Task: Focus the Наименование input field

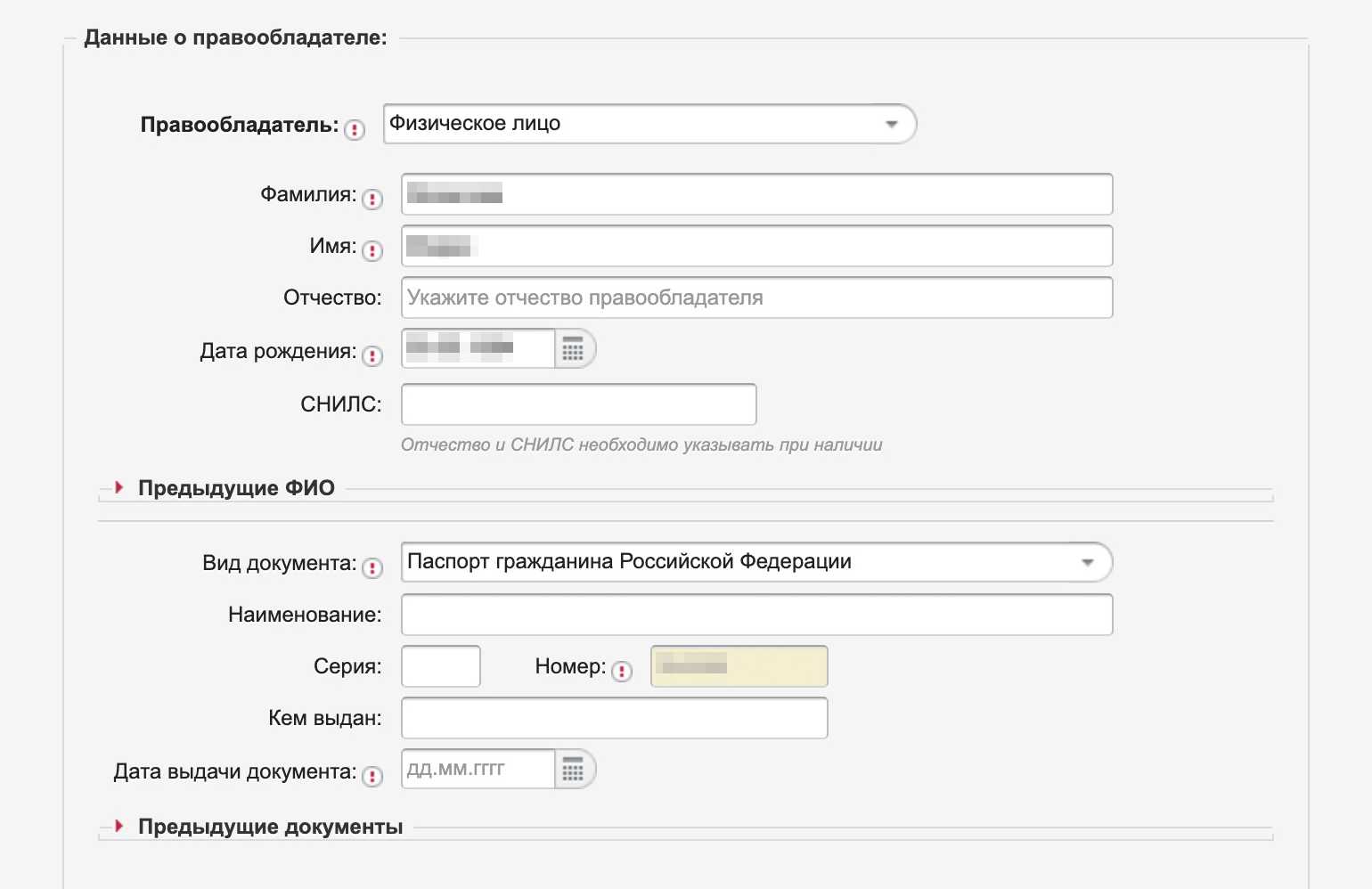Action: coord(756,615)
